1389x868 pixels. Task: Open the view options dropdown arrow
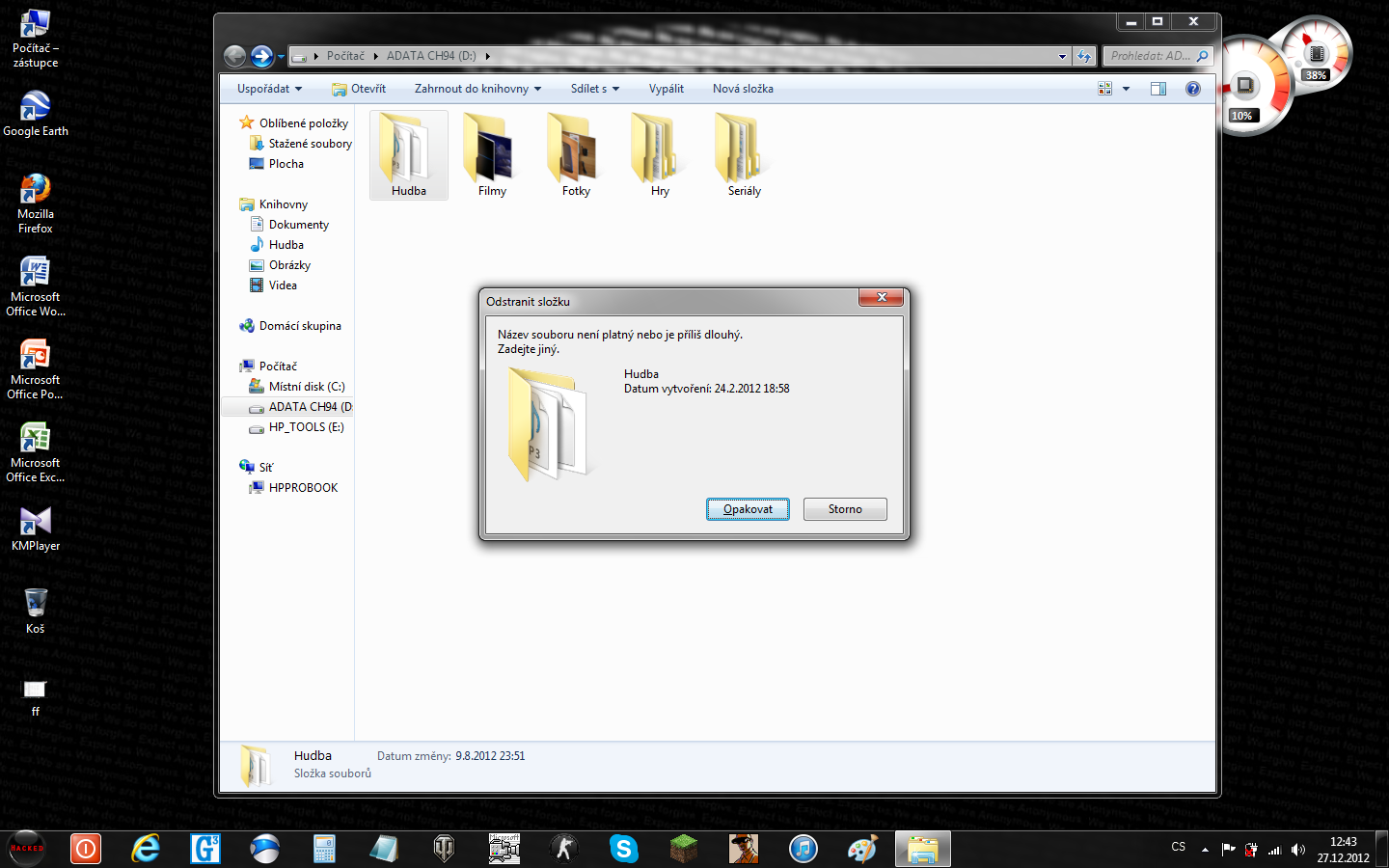pyautogui.click(x=1126, y=89)
